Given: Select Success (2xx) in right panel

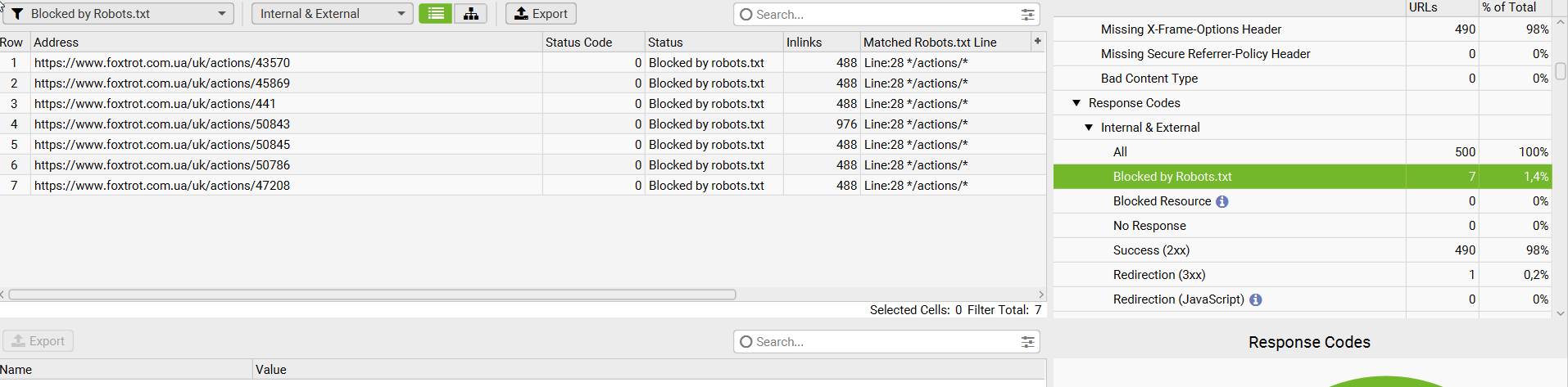Looking at the screenshot, I should point(1303,250).
